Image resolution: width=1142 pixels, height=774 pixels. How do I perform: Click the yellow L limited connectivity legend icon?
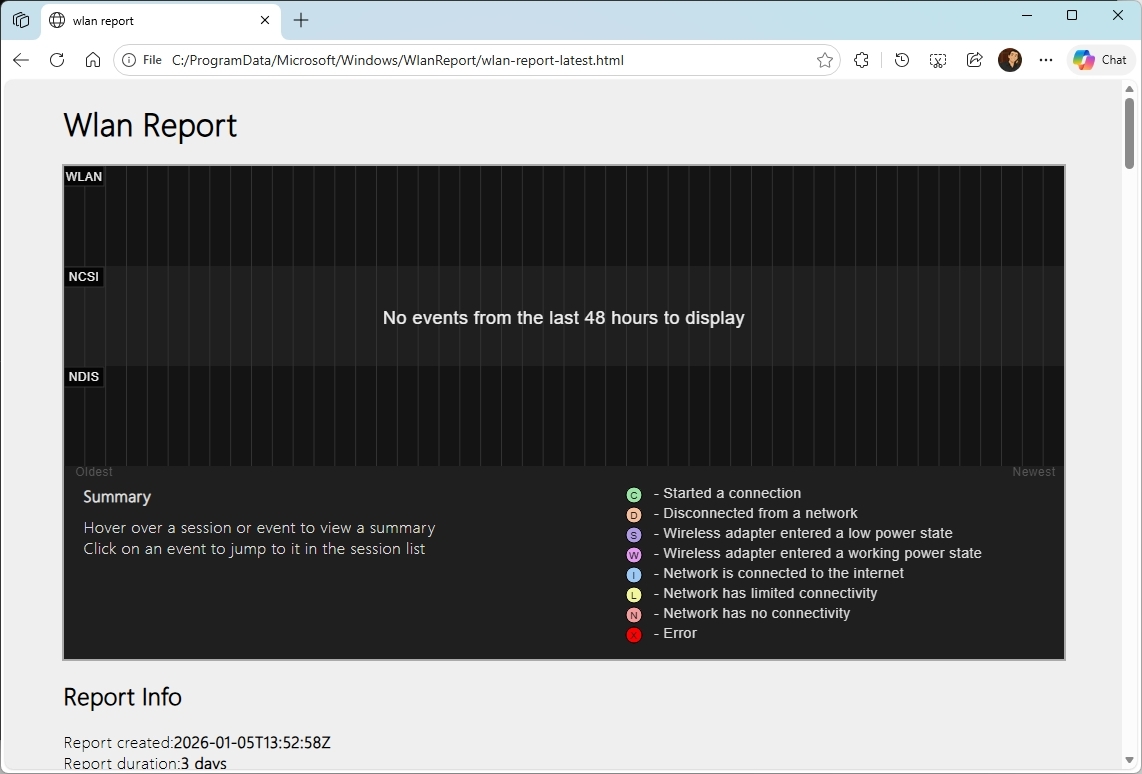point(634,595)
